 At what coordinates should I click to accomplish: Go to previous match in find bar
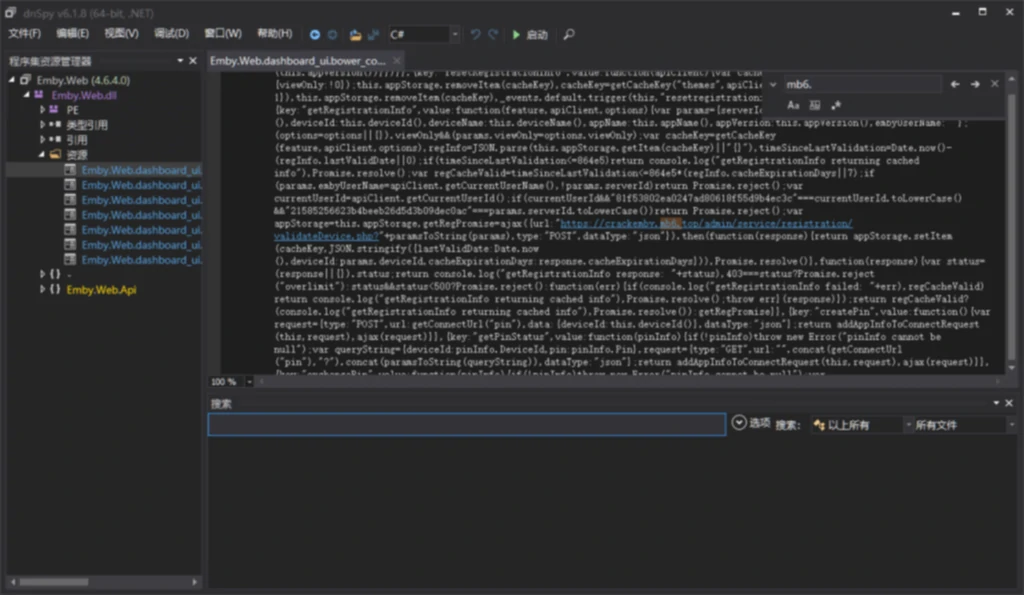point(955,84)
